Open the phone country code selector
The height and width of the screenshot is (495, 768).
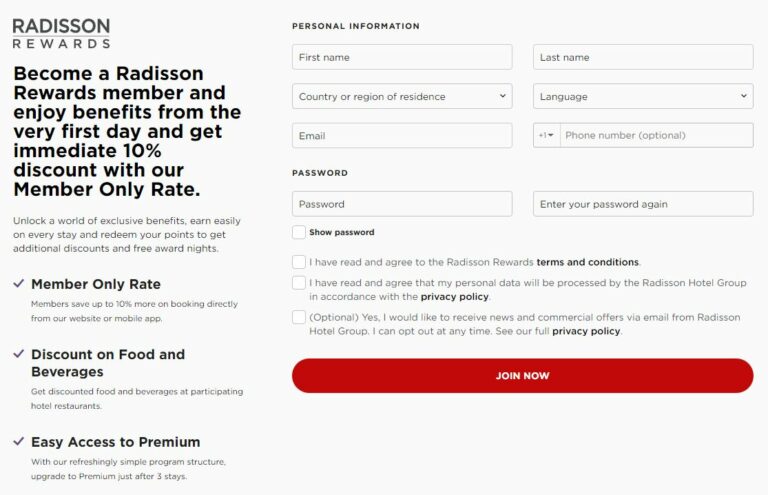click(546, 135)
